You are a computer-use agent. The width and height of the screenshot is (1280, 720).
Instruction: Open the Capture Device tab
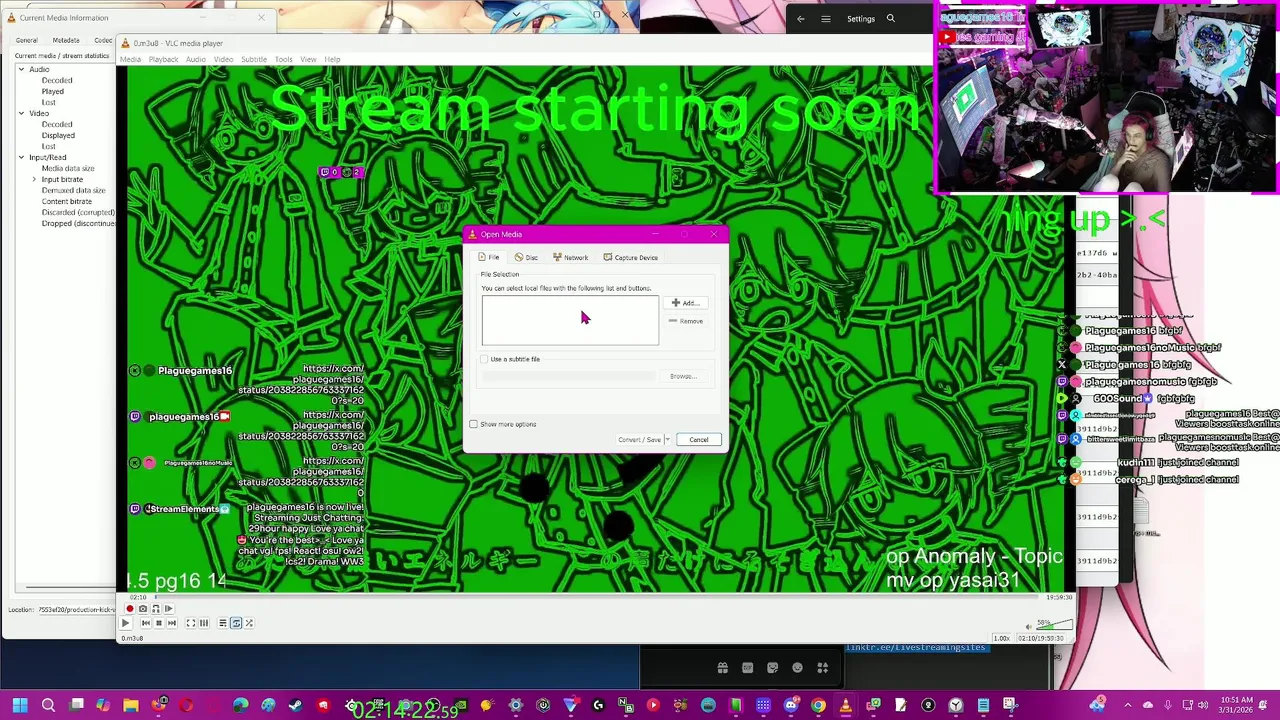(631, 257)
